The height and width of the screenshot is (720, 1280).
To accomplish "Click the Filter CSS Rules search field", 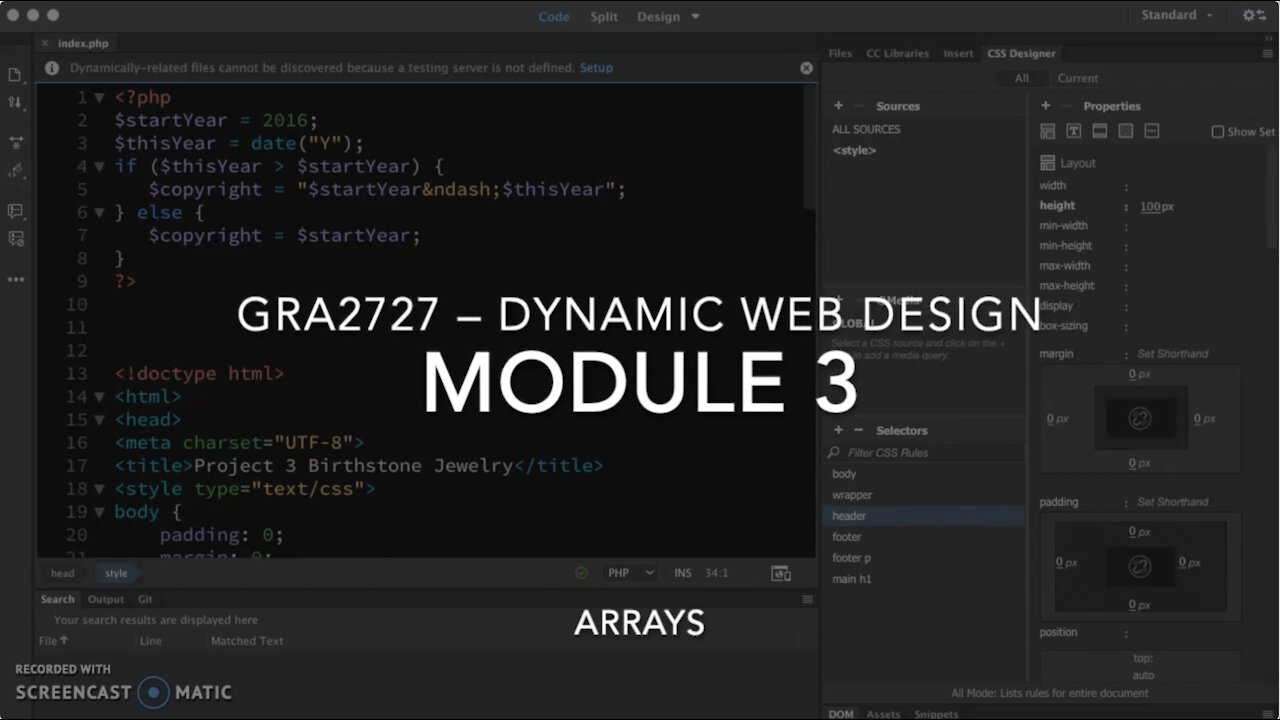I will [925, 453].
